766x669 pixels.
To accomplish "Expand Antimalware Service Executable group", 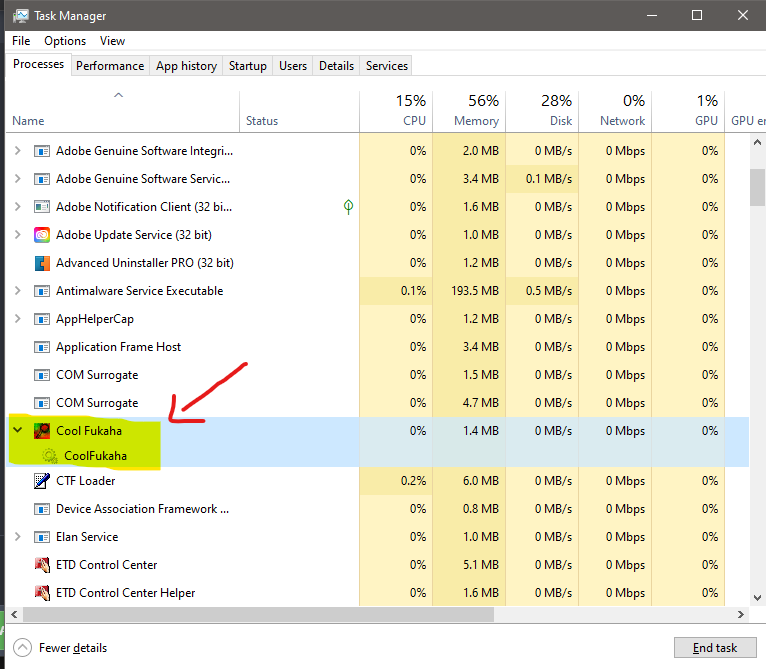I will pos(18,291).
